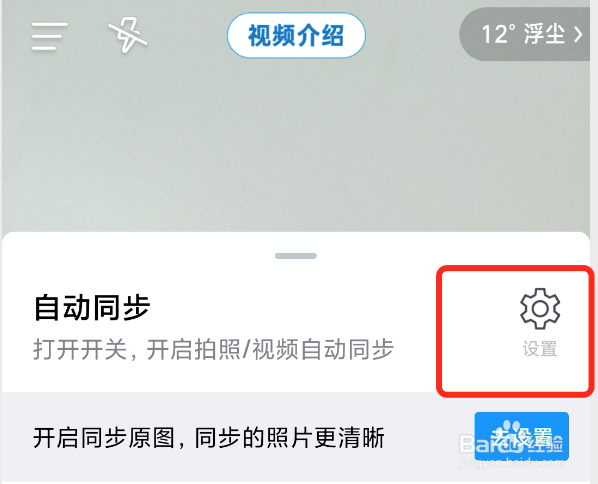Open the jingyan.baidu.com watermark link
This screenshot has height=484, width=598.
click(512, 463)
